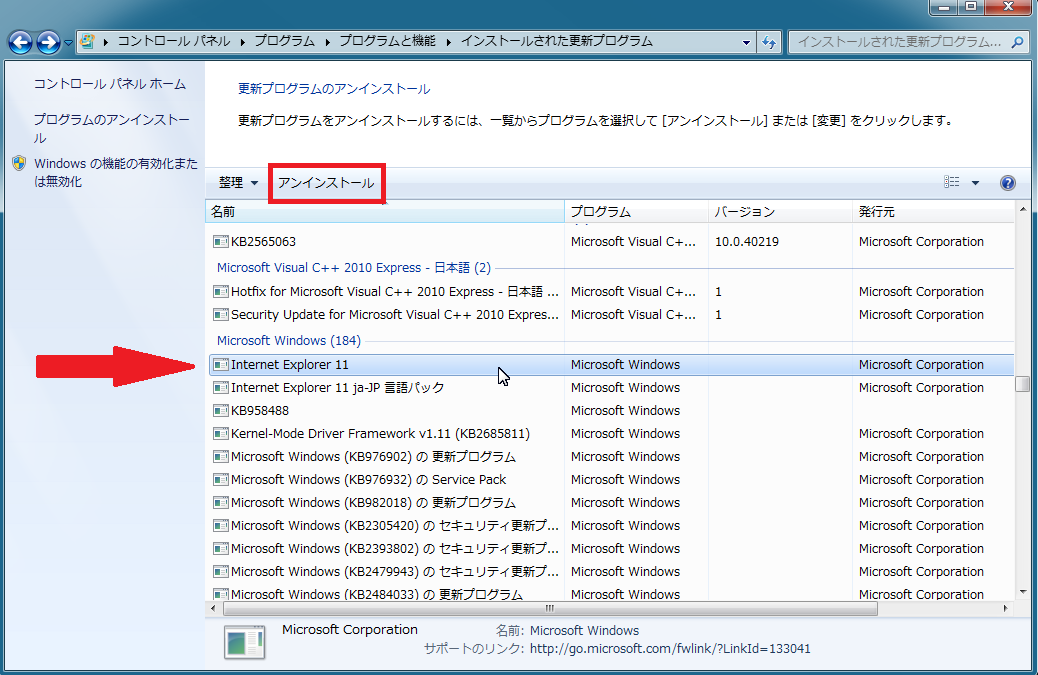Open プログラムのアンインストール link in sidebar

pyautogui.click(x=111, y=128)
